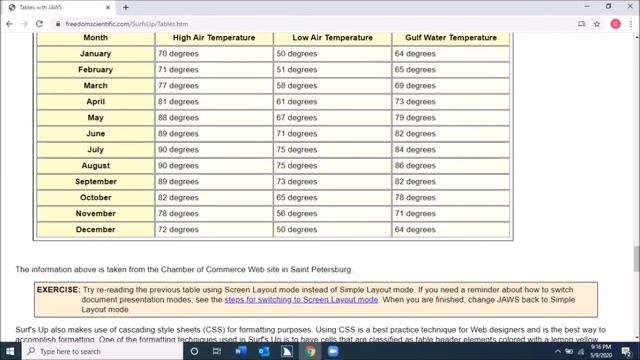Open Task View on taskbar
The image size is (640, 360).
[217, 351]
